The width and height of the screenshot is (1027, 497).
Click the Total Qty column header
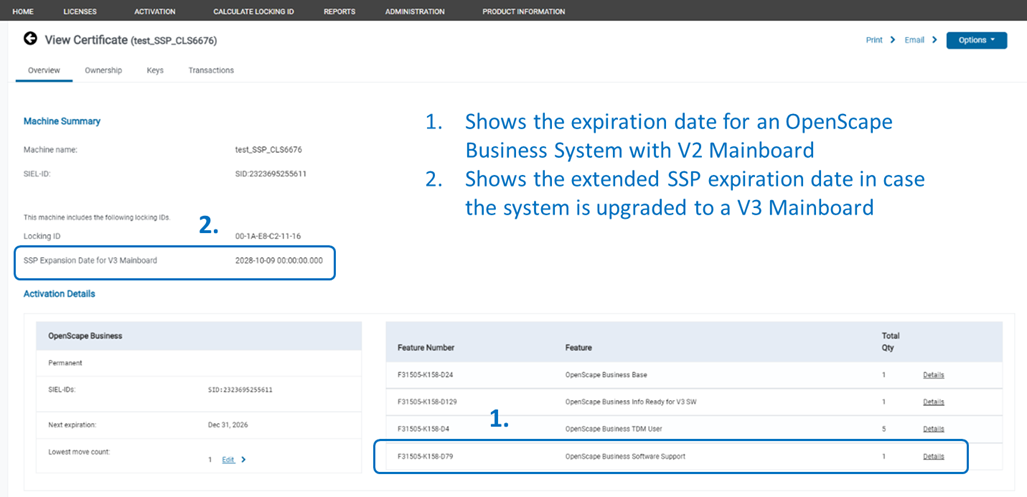coord(890,342)
